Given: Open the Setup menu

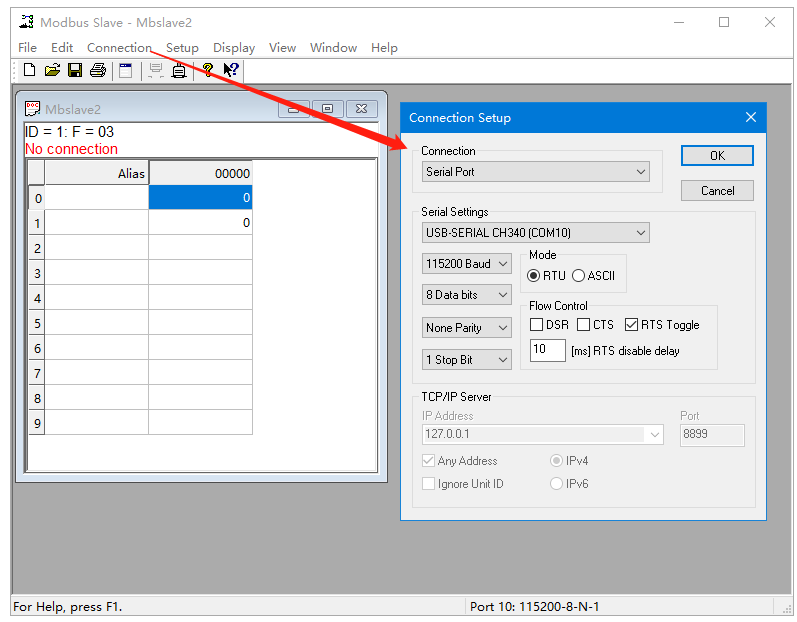Looking at the screenshot, I should [x=182, y=48].
